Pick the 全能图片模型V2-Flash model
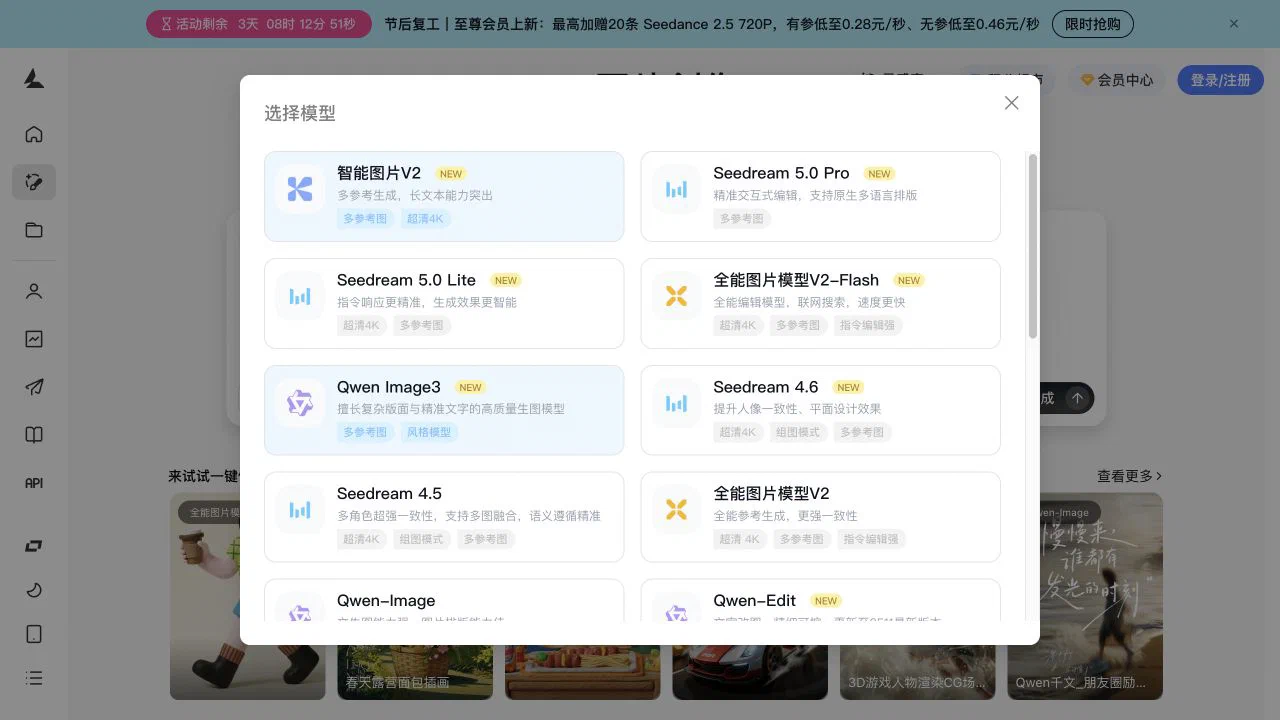 click(x=820, y=303)
